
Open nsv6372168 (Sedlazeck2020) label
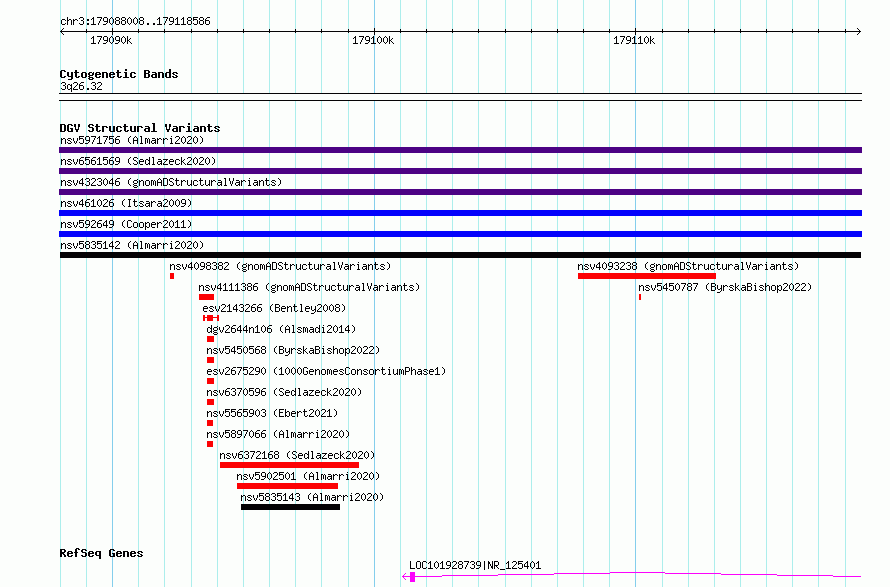[297, 455]
